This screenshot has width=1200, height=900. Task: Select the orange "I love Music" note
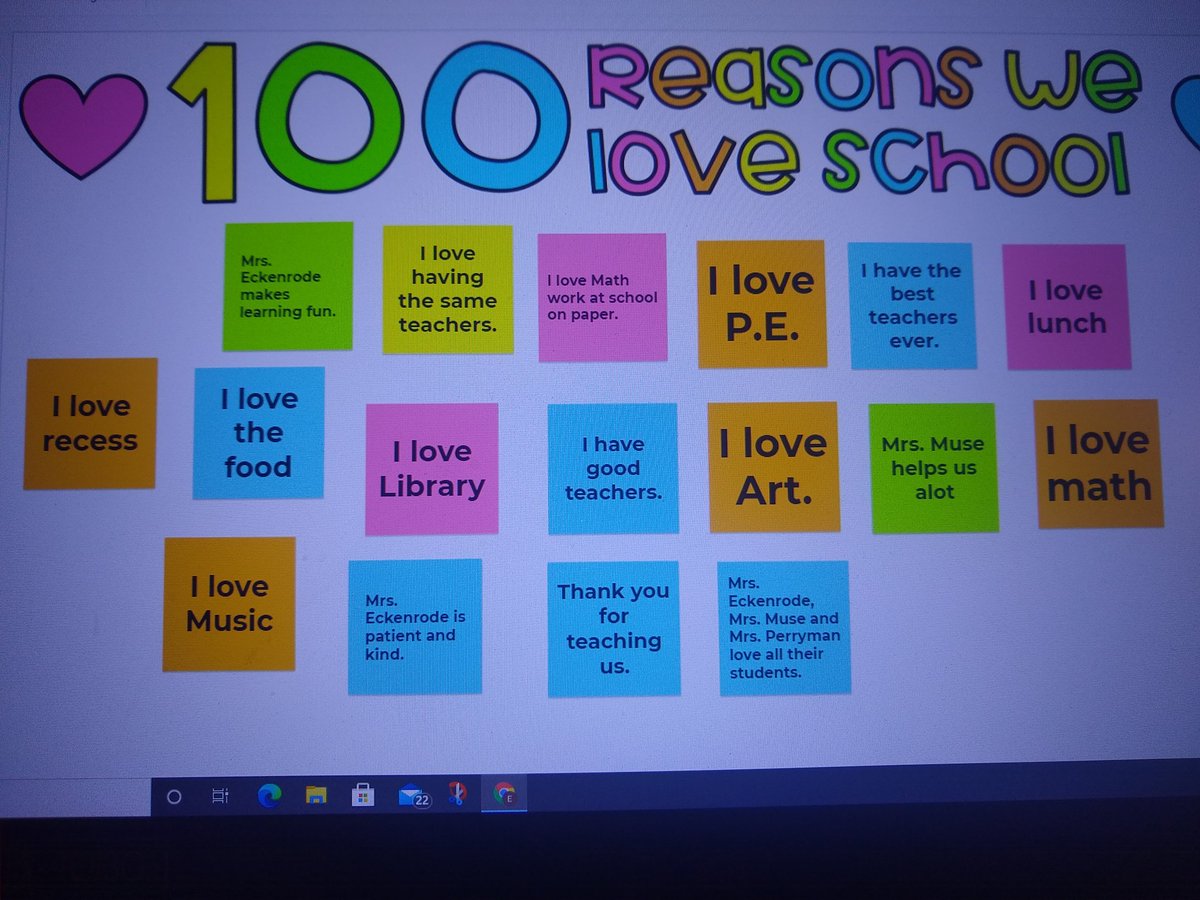pos(229,604)
